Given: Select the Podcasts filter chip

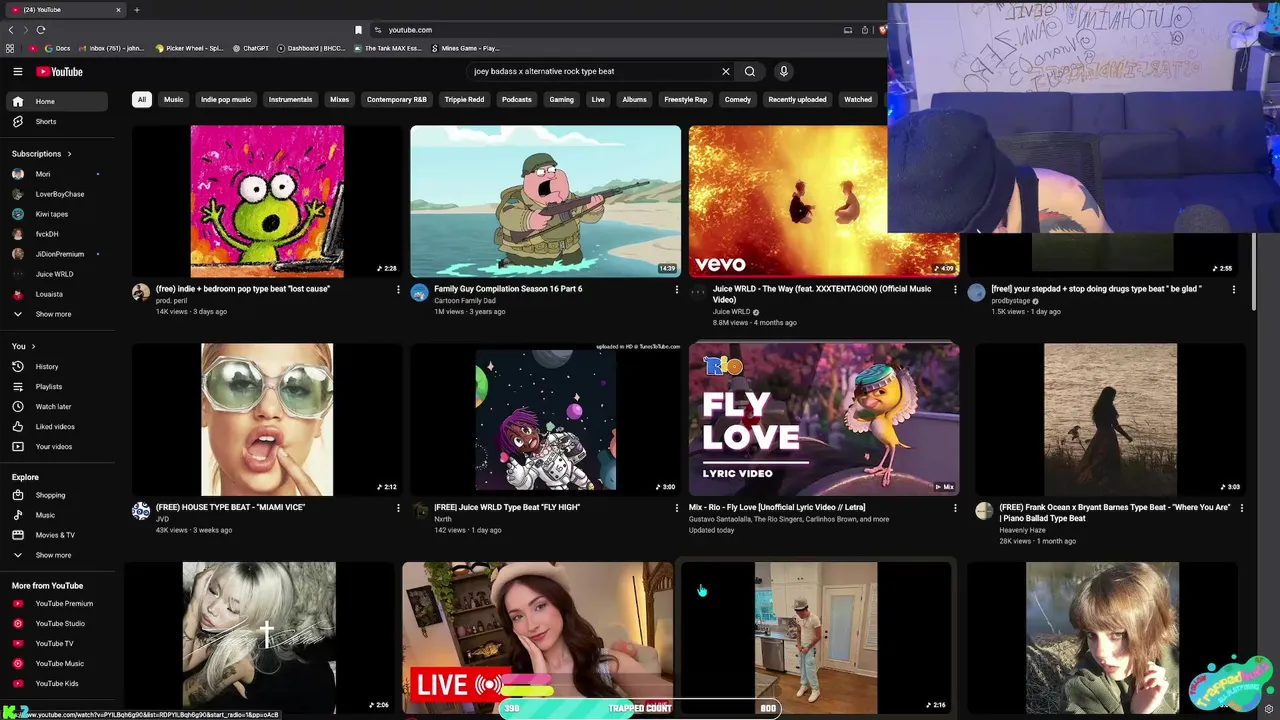Looking at the screenshot, I should coord(517,99).
